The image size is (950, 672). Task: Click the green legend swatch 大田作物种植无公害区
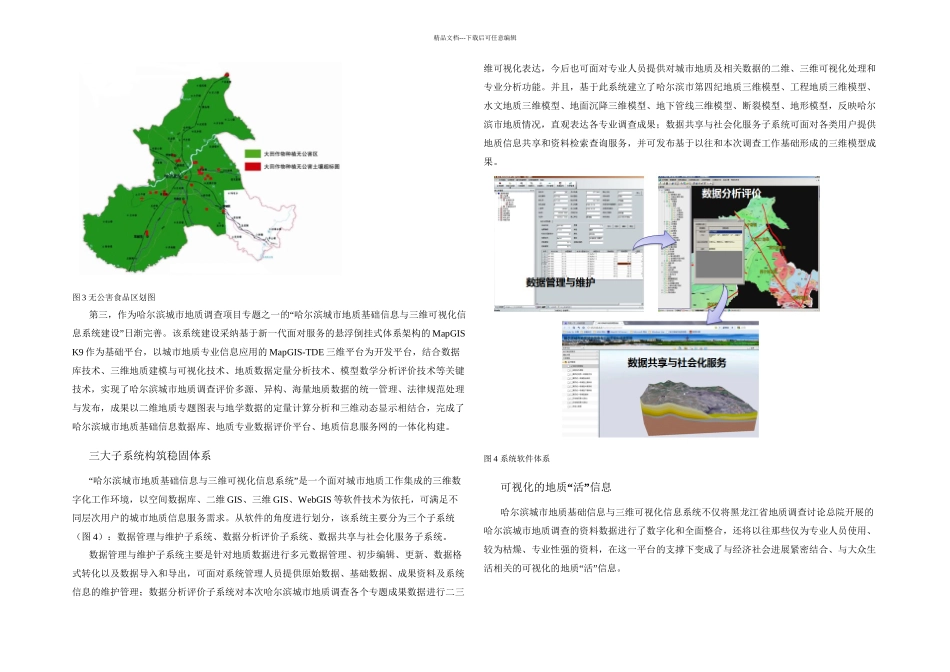click(253, 154)
